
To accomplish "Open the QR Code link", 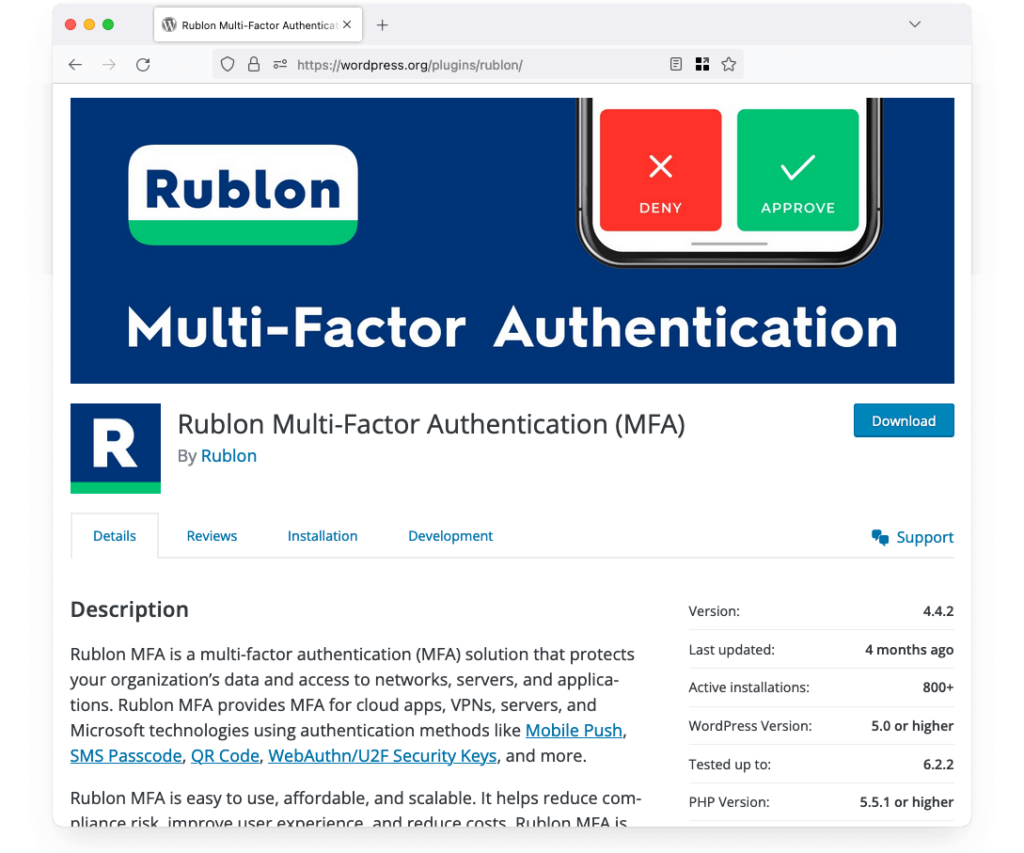I will pos(225,756).
